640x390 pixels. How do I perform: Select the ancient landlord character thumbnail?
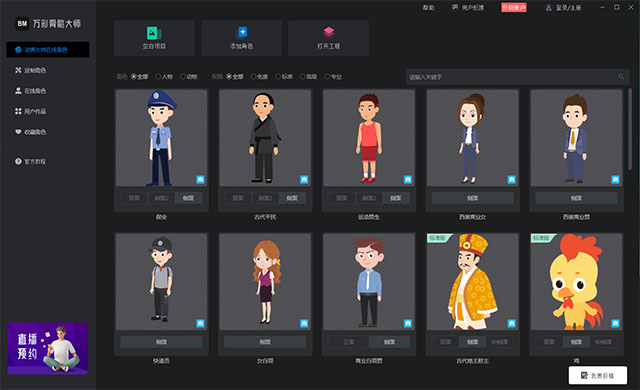pyautogui.click(x=472, y=281)
